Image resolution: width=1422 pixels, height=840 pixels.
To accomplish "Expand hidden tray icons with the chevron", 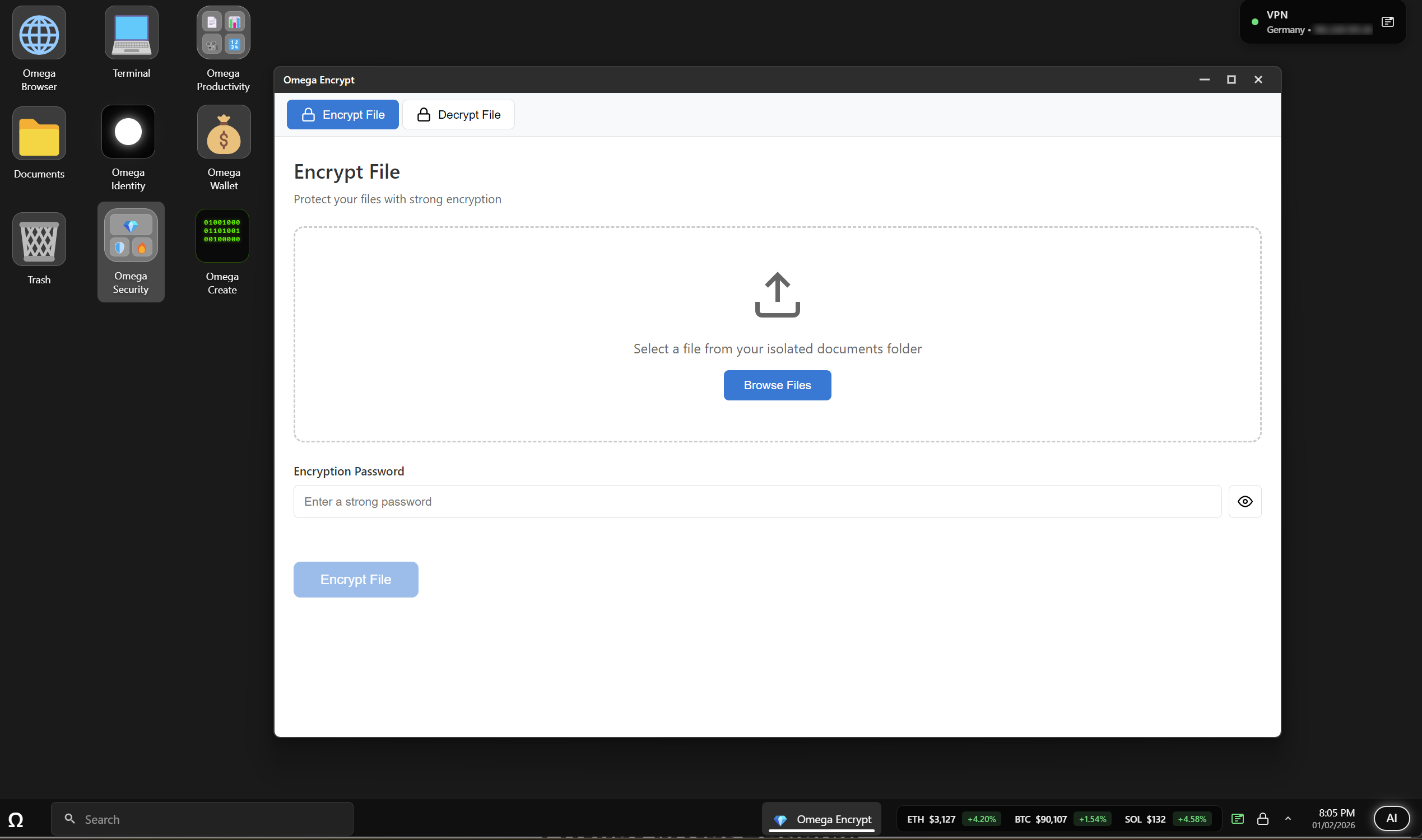I will (1286, 819).
